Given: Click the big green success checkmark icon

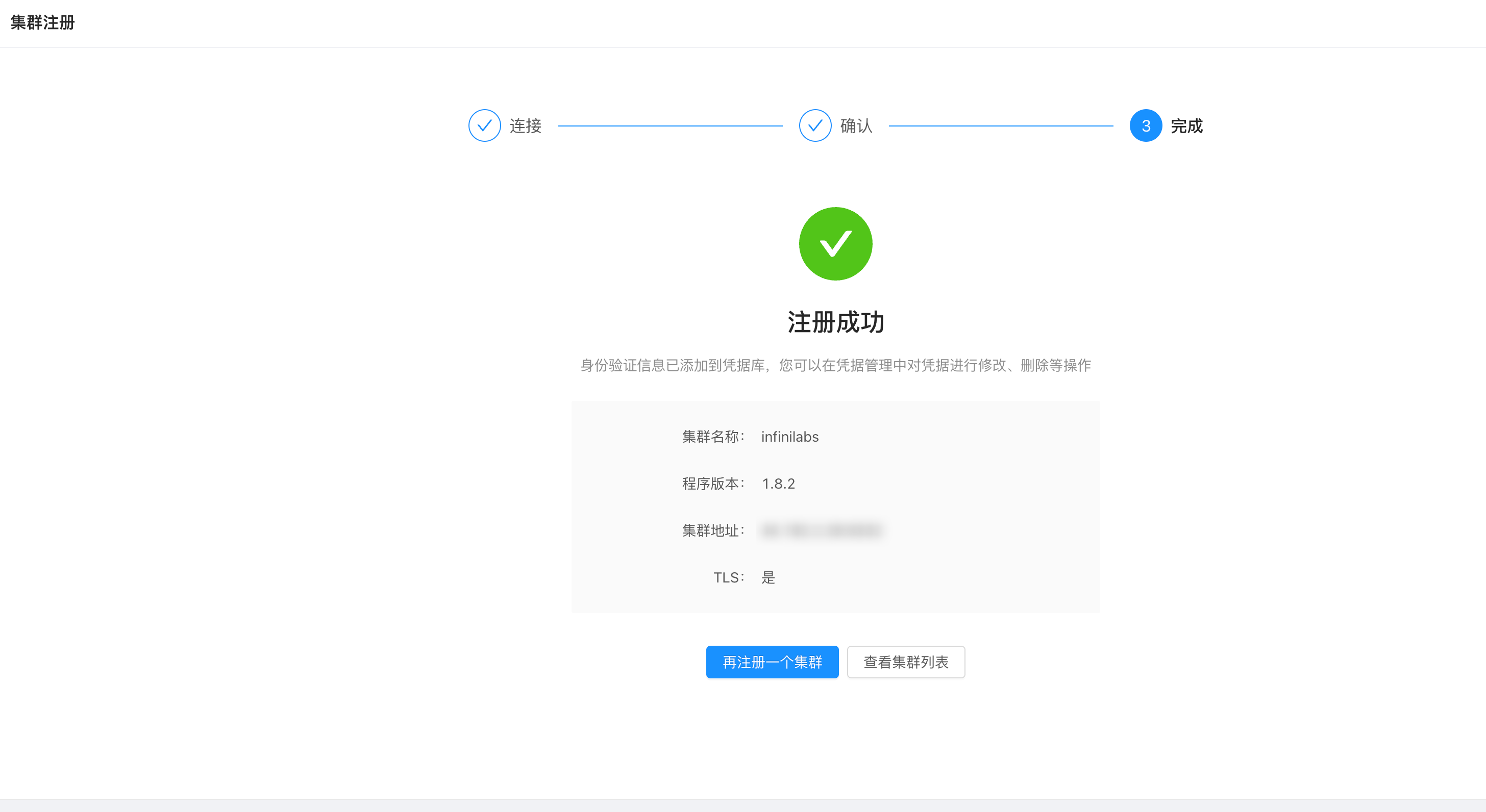Looking at the screenshot, I should point(835,244).
